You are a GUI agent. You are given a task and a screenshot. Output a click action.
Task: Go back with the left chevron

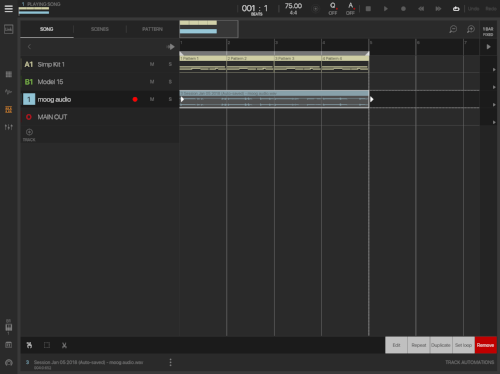point(29,47)
